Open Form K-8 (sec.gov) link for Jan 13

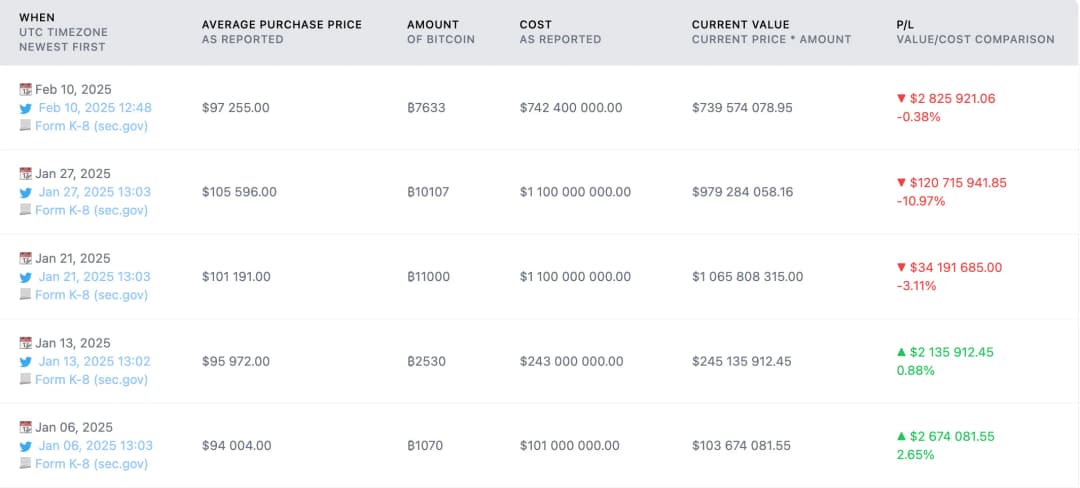coord(91,379)
